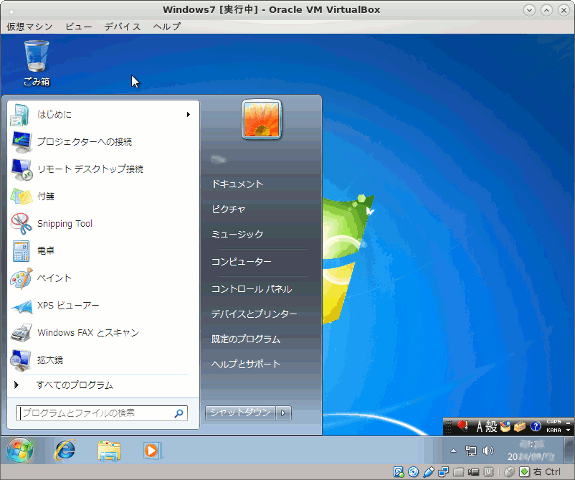
Task: Click the Start menu search magnifier
Action: coord(179,413)
